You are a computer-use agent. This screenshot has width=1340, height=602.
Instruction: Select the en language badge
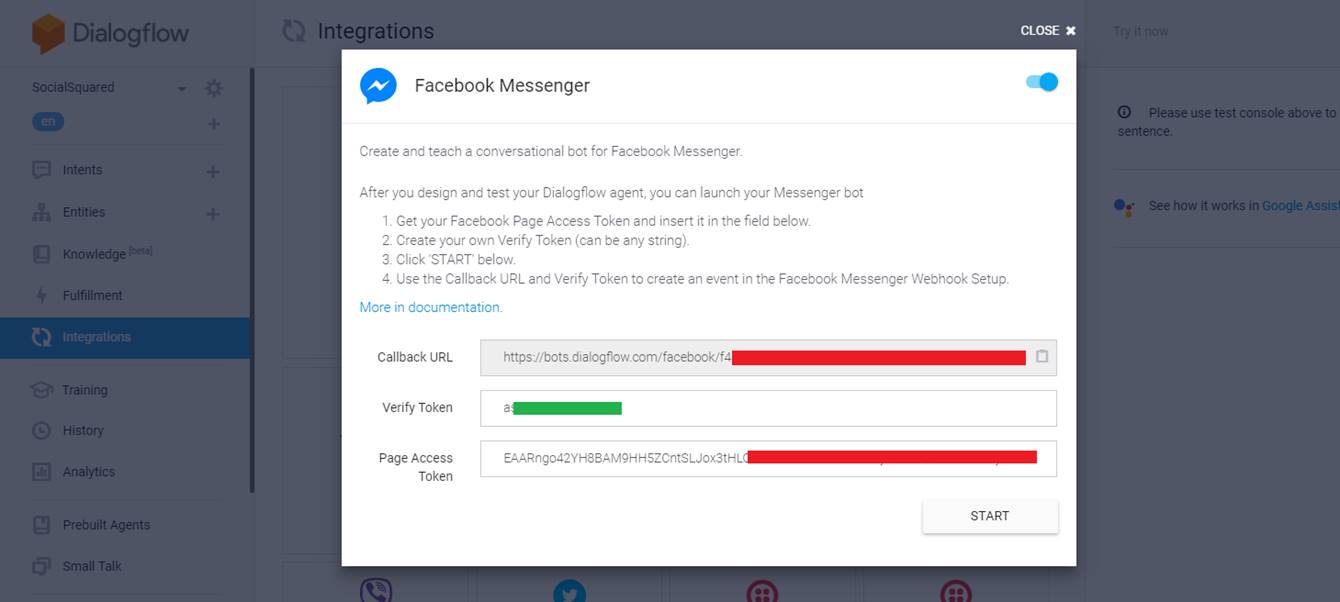(x=48, y=122)
